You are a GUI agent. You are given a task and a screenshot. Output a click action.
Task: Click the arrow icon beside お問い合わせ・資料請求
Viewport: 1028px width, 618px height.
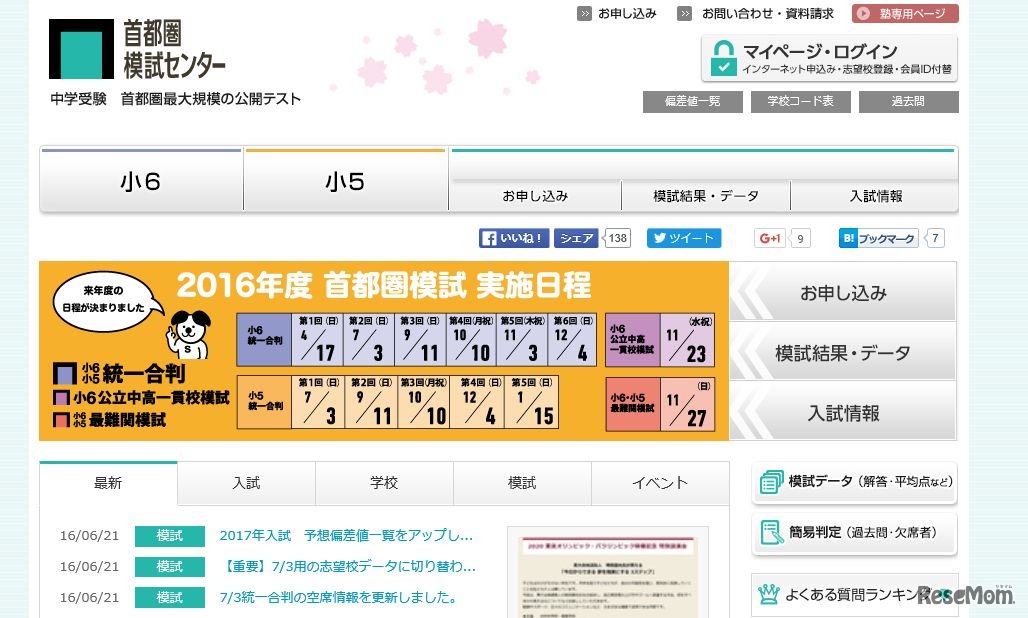point(686,13)
